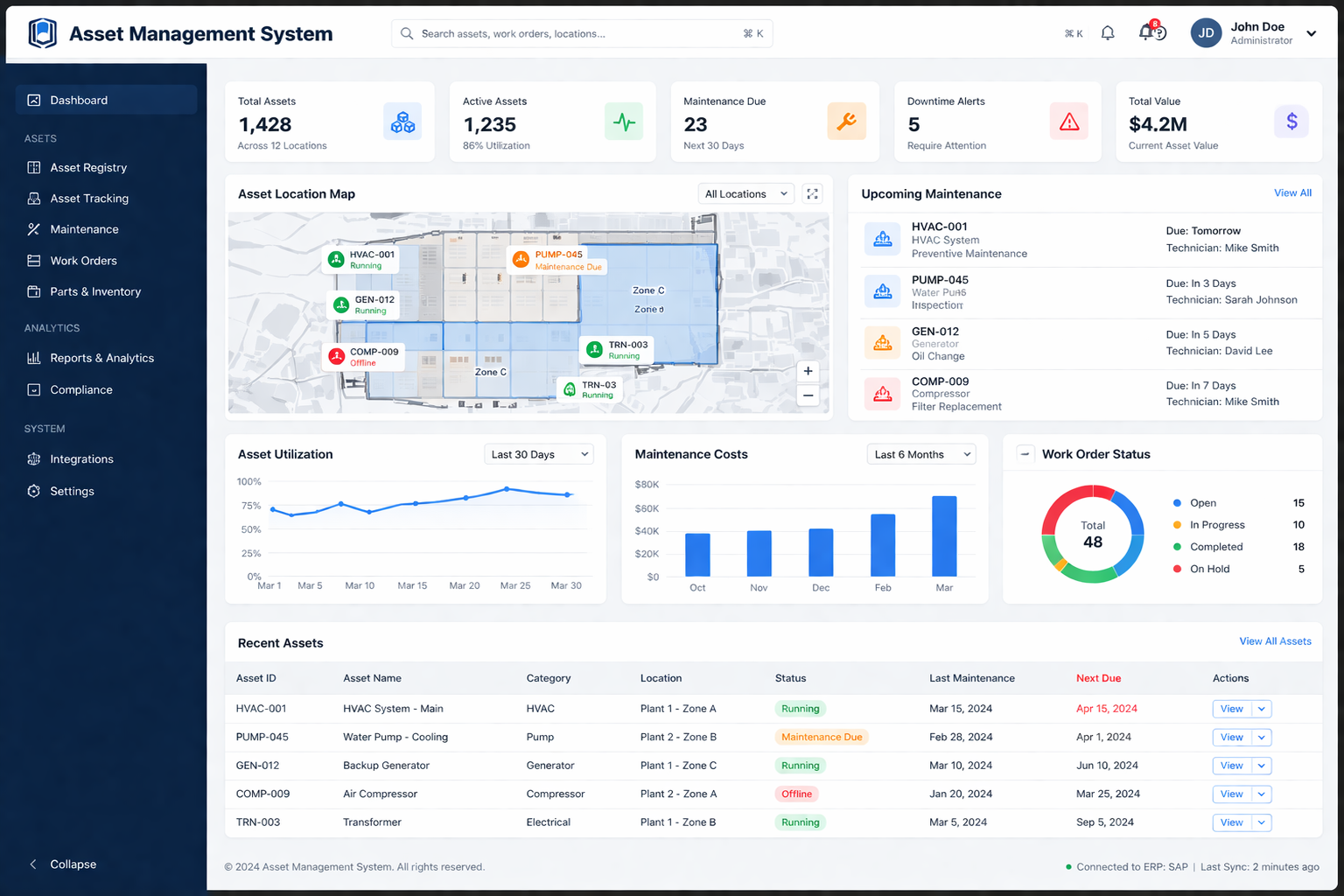The width and height of the screenshot is (1344, 896).
Task: Open View All Assets link
Action: coord(1275,640)
